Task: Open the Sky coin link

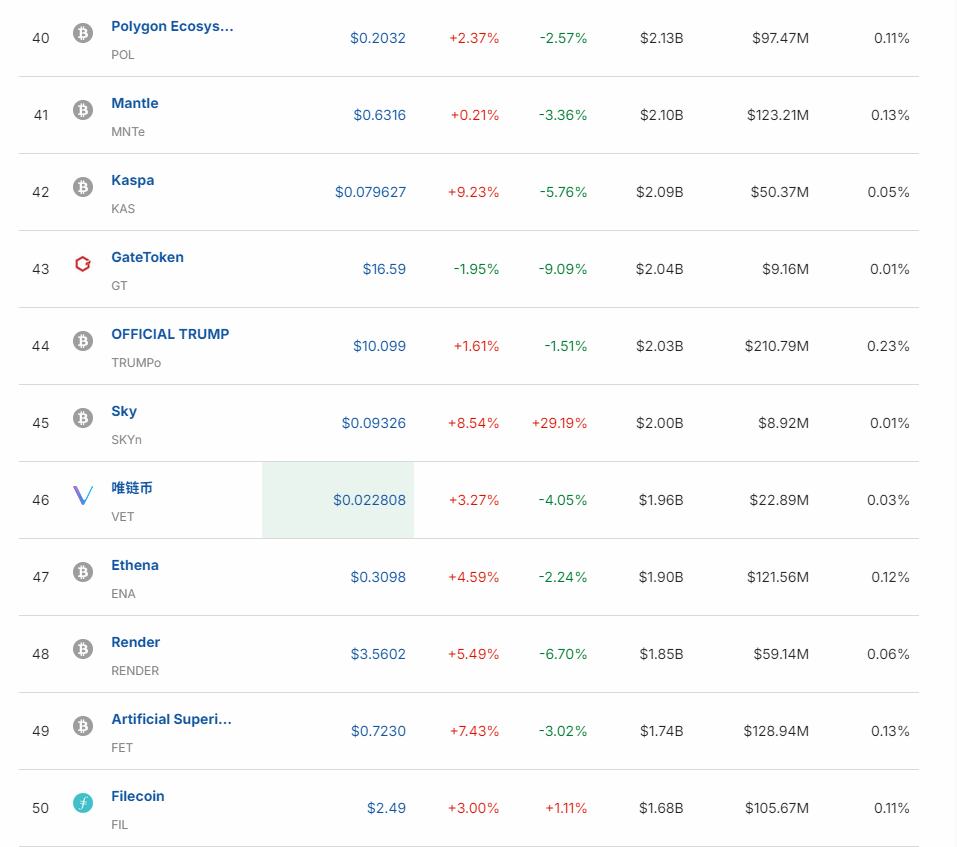Action: pos(124,411)
